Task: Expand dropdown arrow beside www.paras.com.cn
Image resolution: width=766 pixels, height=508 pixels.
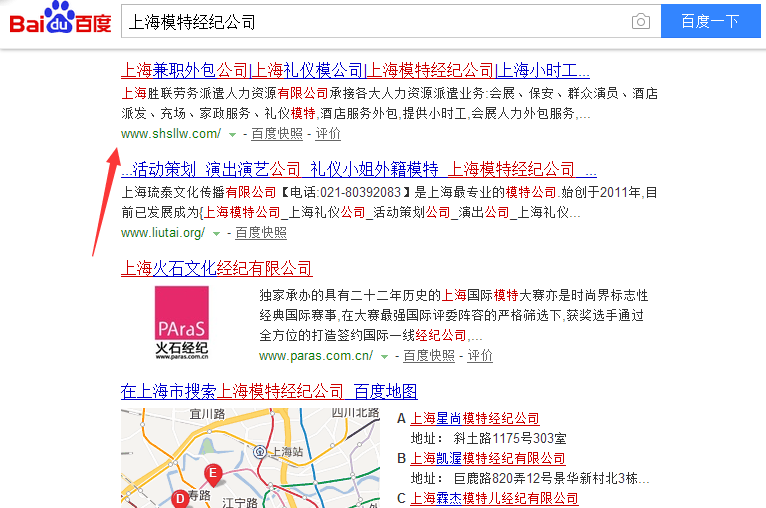Action: [384, 357]
